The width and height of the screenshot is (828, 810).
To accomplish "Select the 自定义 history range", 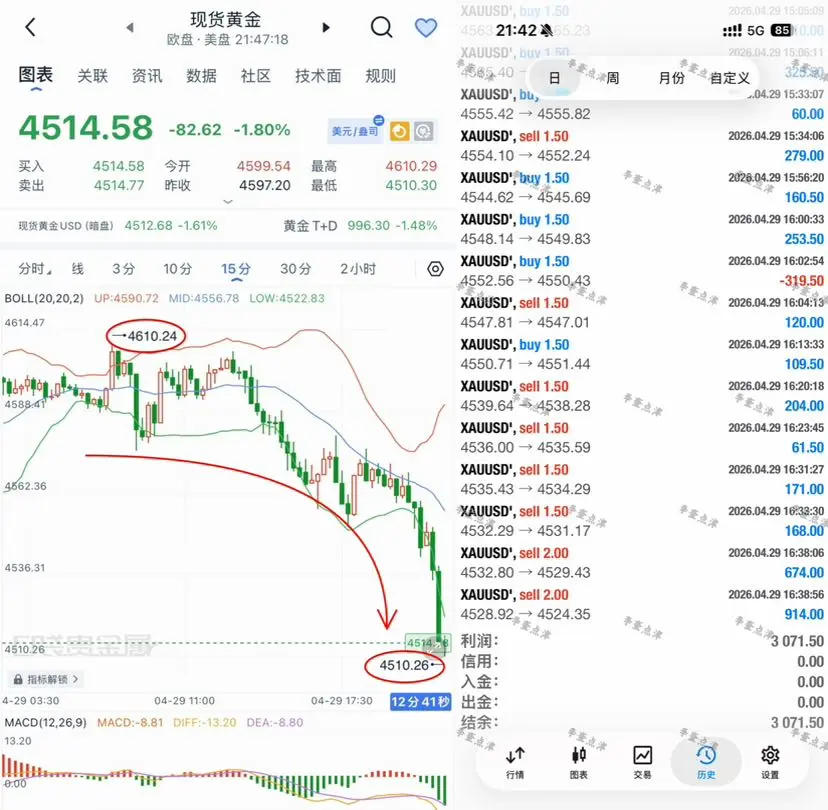I will point(730,78).
